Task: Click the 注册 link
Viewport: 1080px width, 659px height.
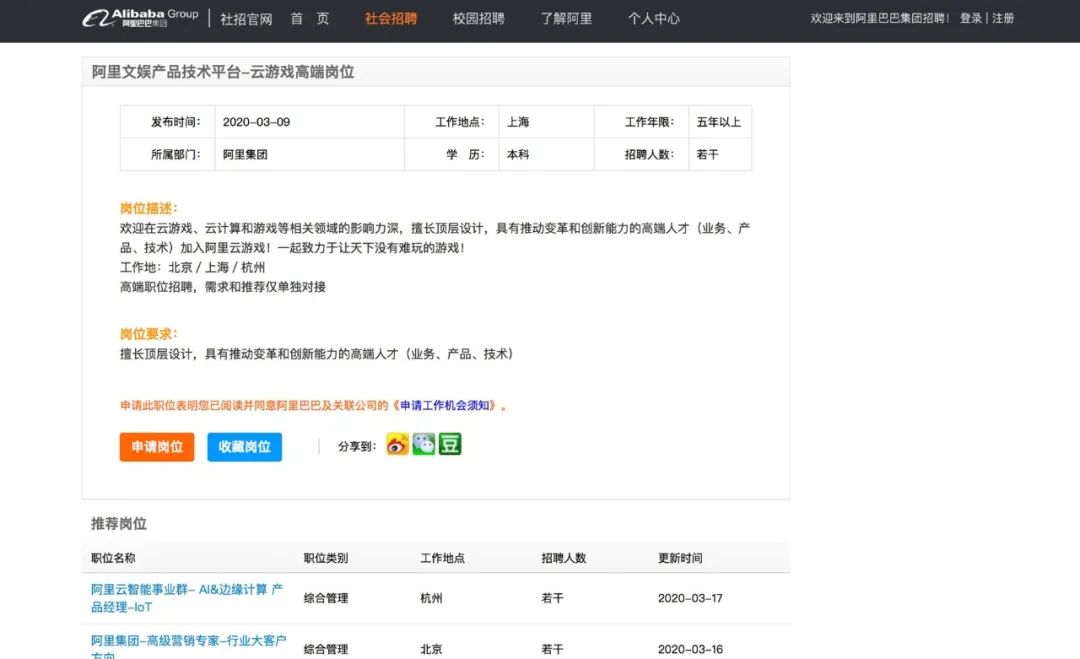Action: [x=1003, y=19]
